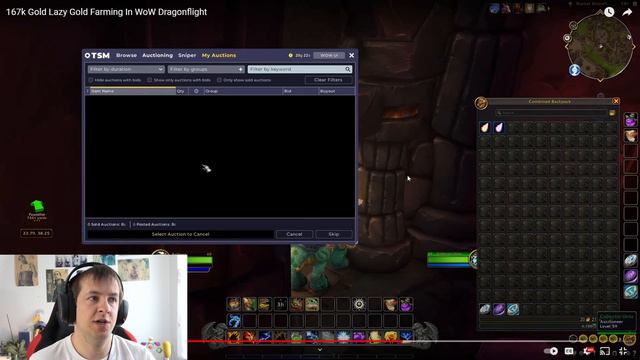Check Only show sold auctions
The image size is (640, 360).
pyautogui.click(x=220, y=80)
